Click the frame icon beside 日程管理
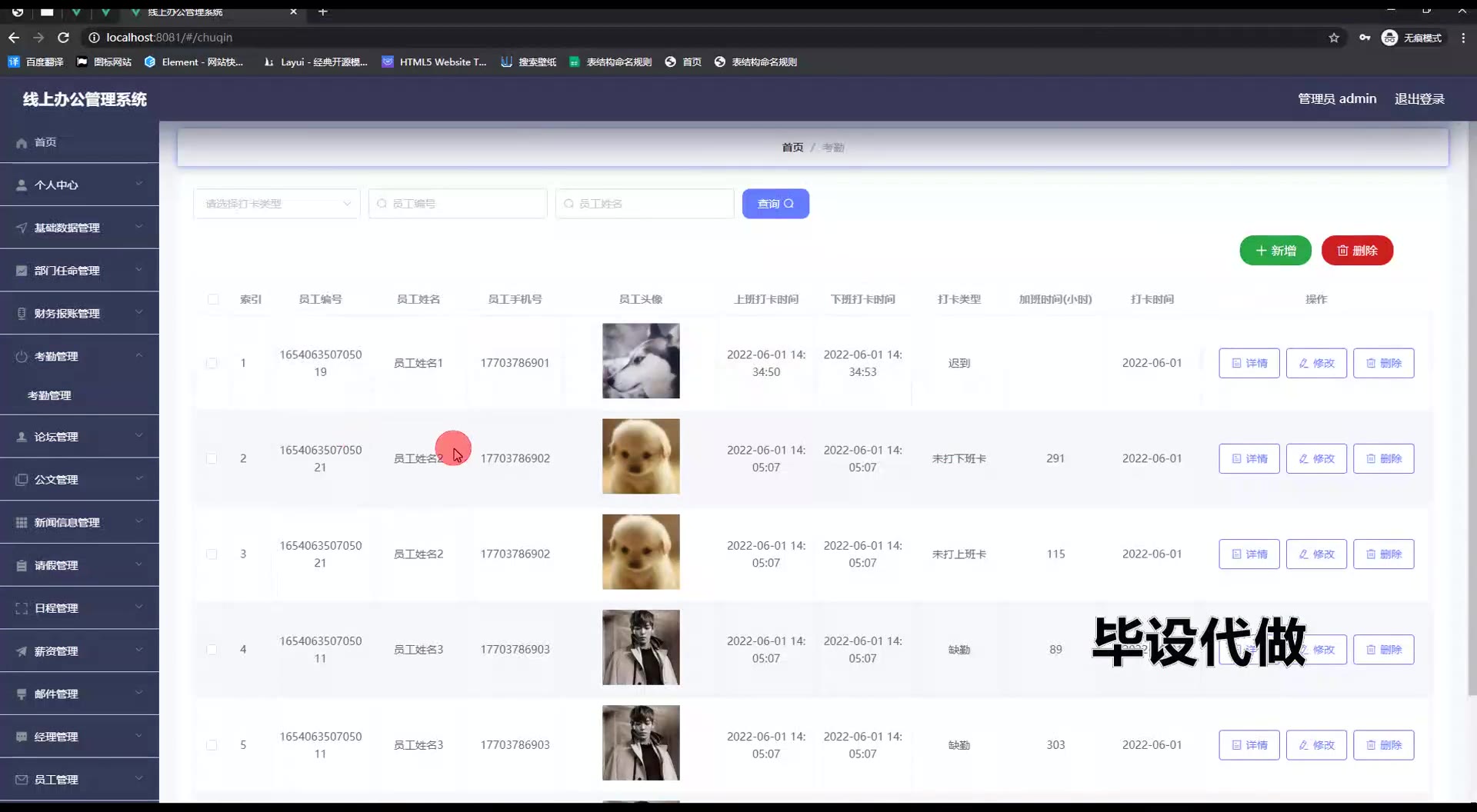Image resolution: width=1477 pixels, height=812 pixels. click(22, 608)
